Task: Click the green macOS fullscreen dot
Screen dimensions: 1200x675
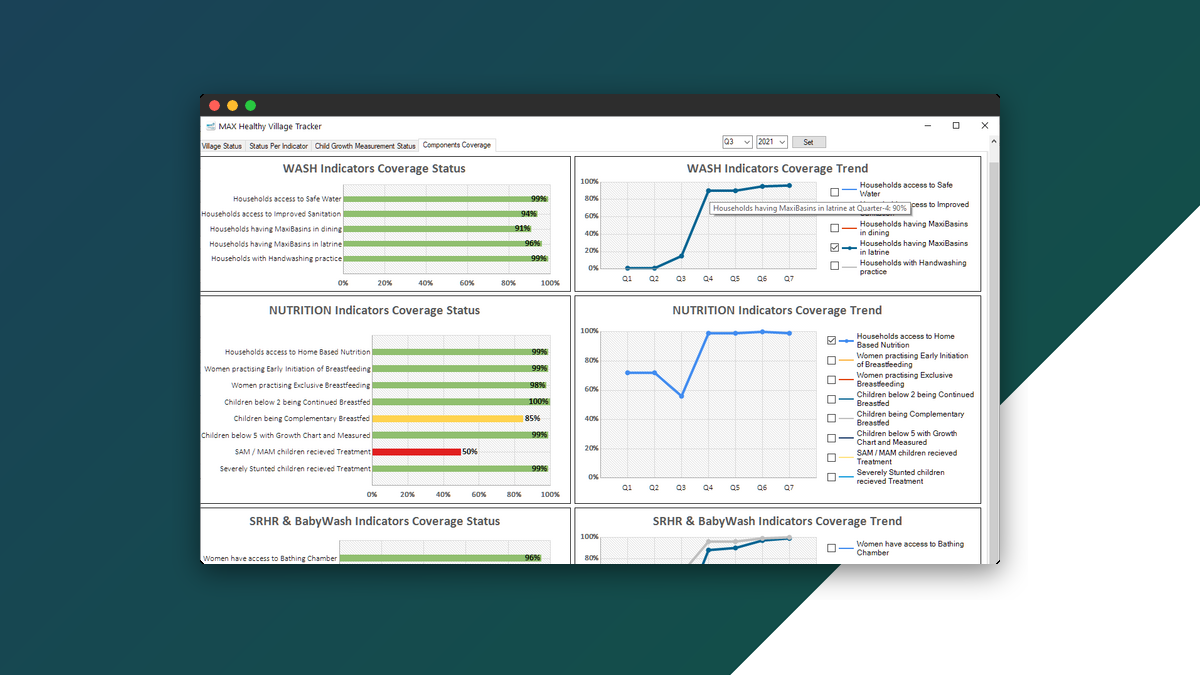Action: click(250, 105)
